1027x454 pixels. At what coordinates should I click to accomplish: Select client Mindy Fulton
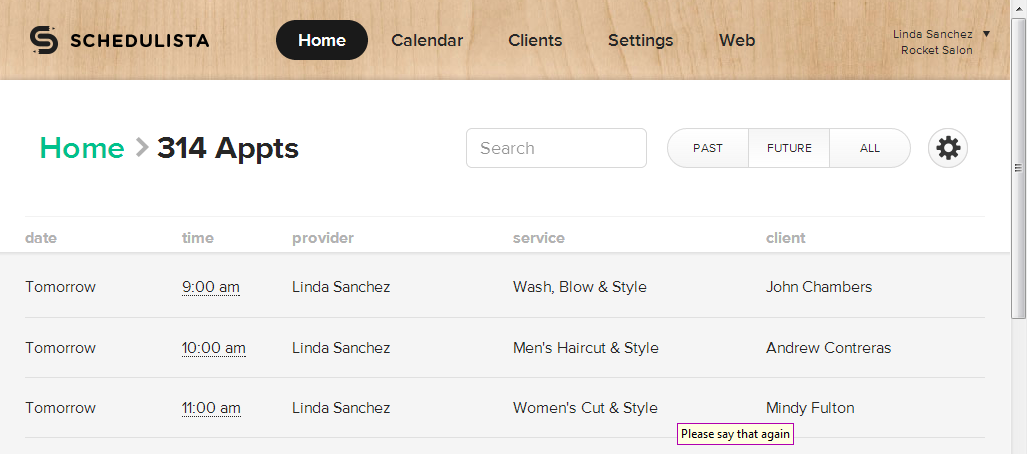810,408
